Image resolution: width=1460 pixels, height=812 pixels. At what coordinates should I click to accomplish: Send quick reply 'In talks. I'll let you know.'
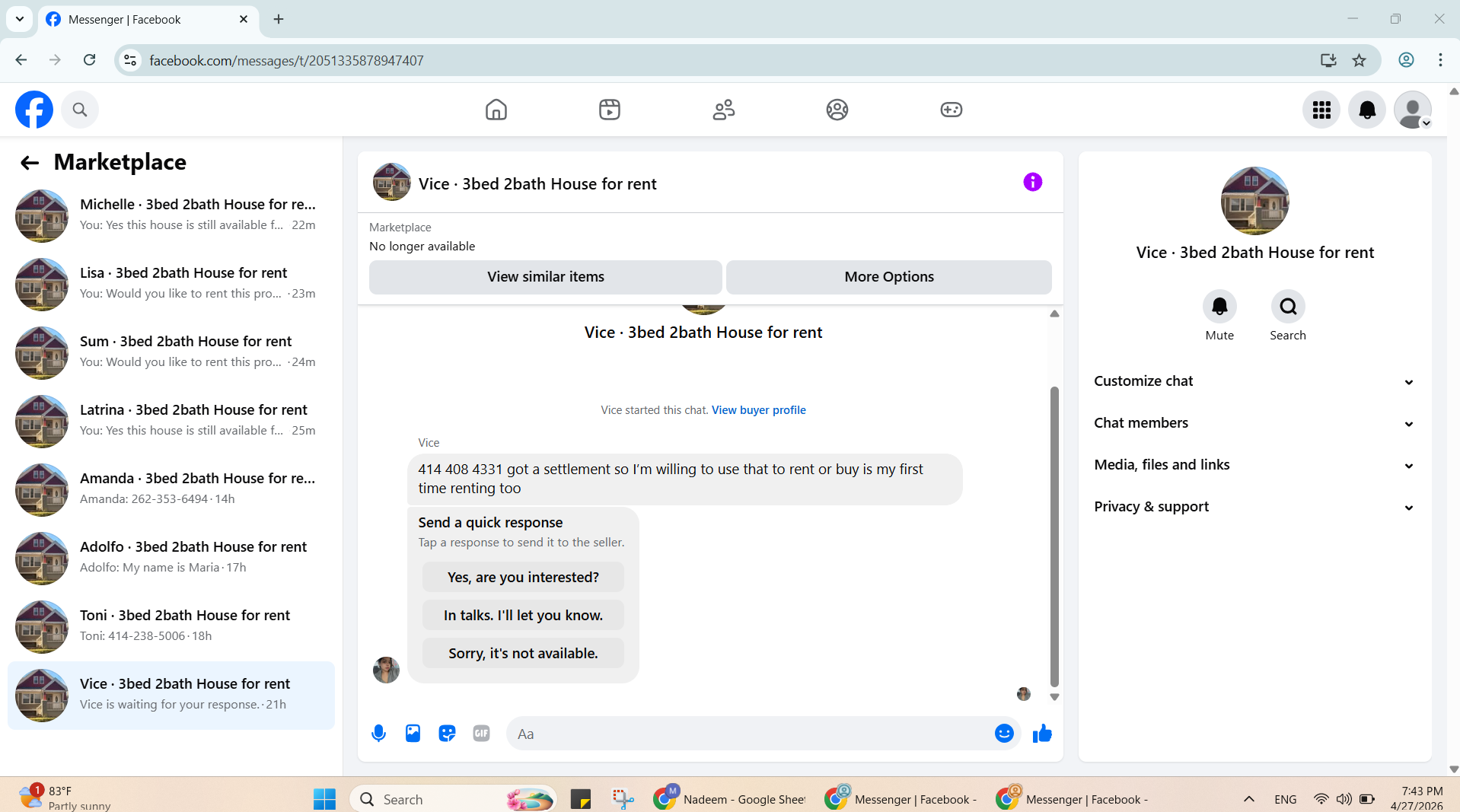click(523, 616)
